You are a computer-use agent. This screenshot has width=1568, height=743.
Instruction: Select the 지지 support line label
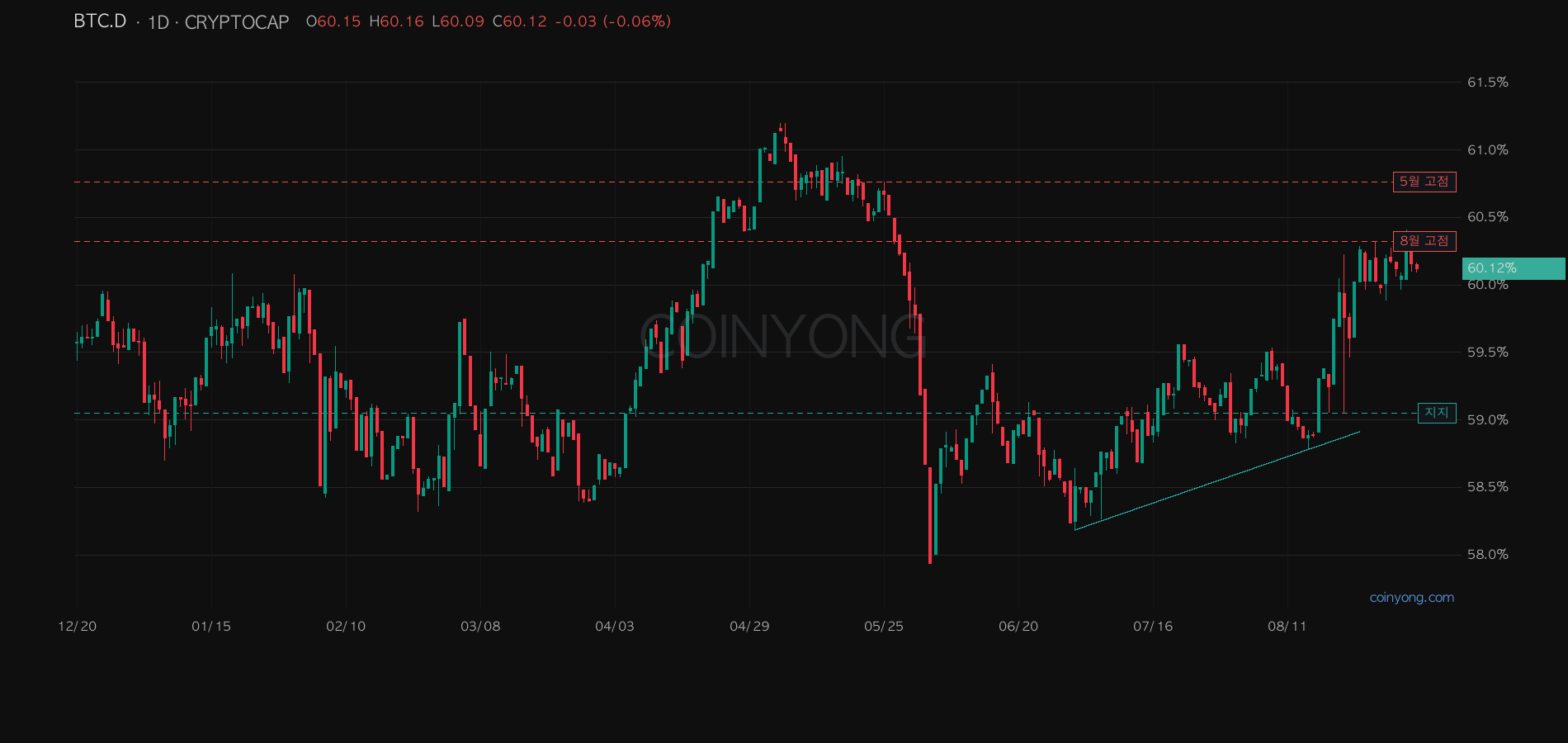(1437, 413)
